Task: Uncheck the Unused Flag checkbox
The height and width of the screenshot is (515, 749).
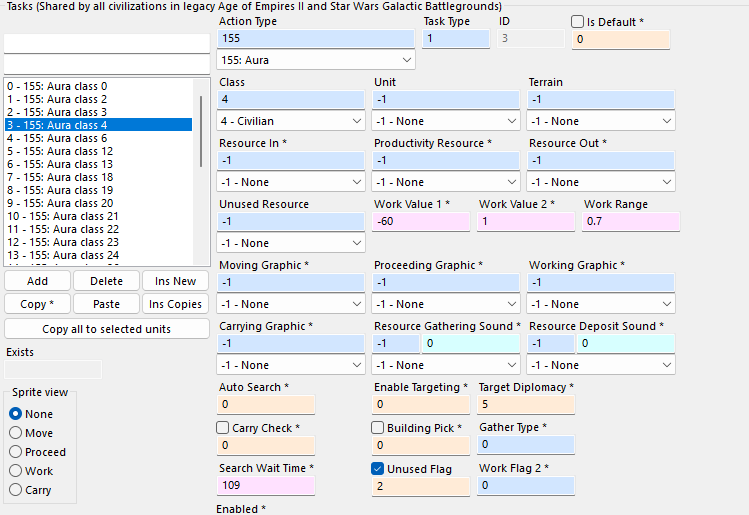Action: 377,469
